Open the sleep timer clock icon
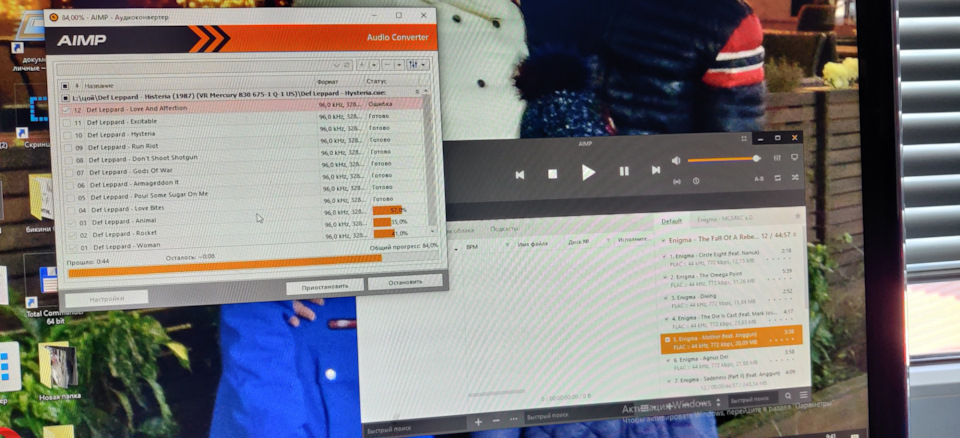Screen dimensions: 960x438 tap(696, 181)
